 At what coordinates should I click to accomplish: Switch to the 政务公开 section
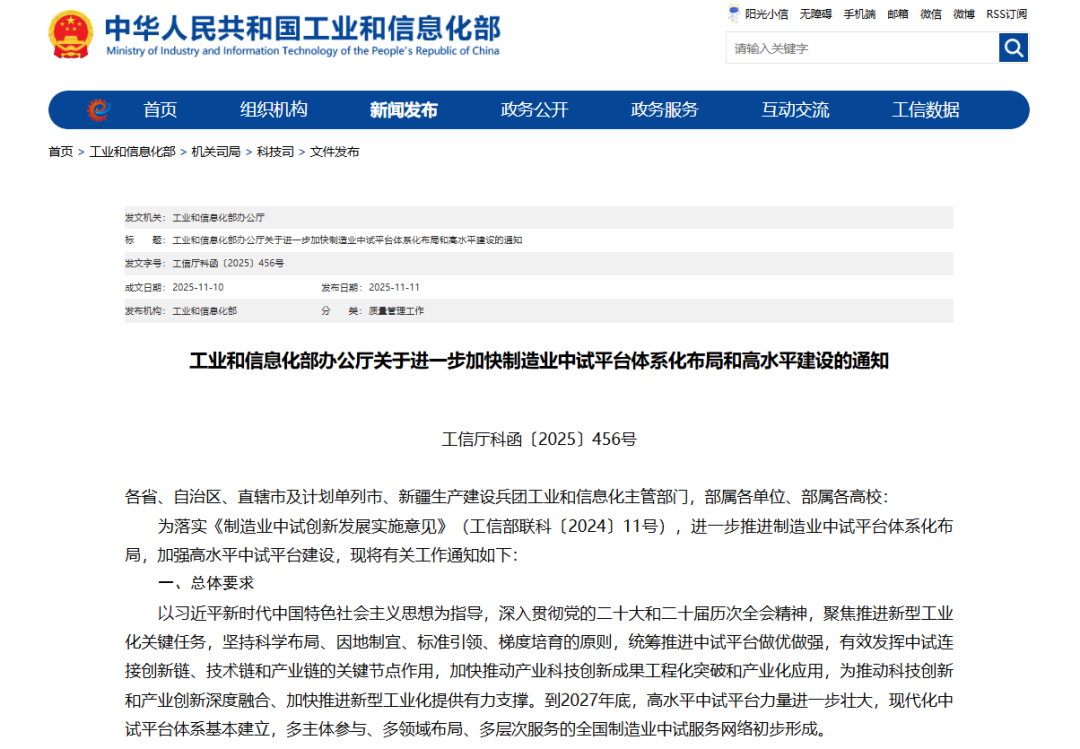[x=537, y=110]
